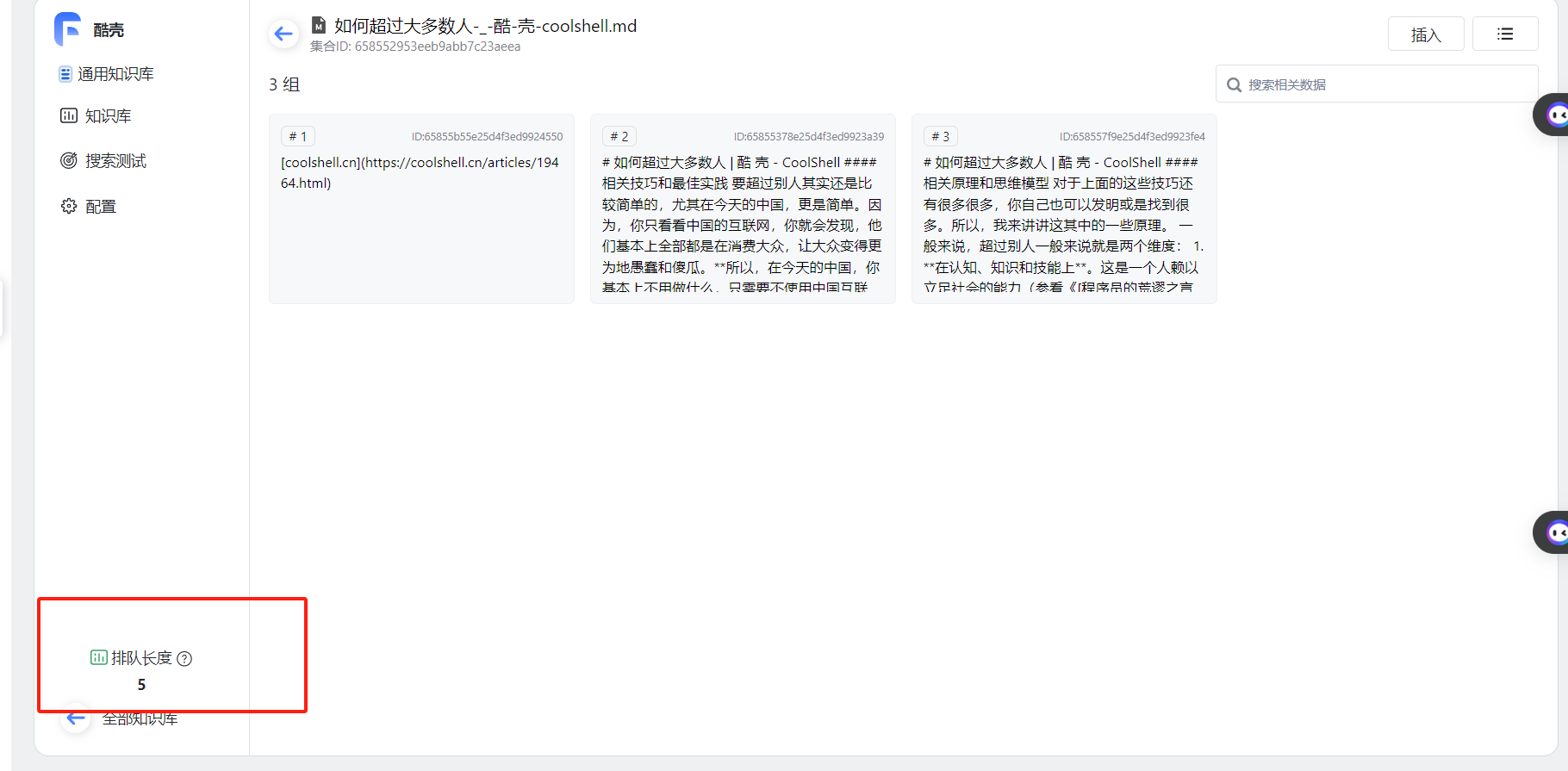Open the 知识库 sidebar item
This screenshot has width=1568, height=771.
pos(96,116)
